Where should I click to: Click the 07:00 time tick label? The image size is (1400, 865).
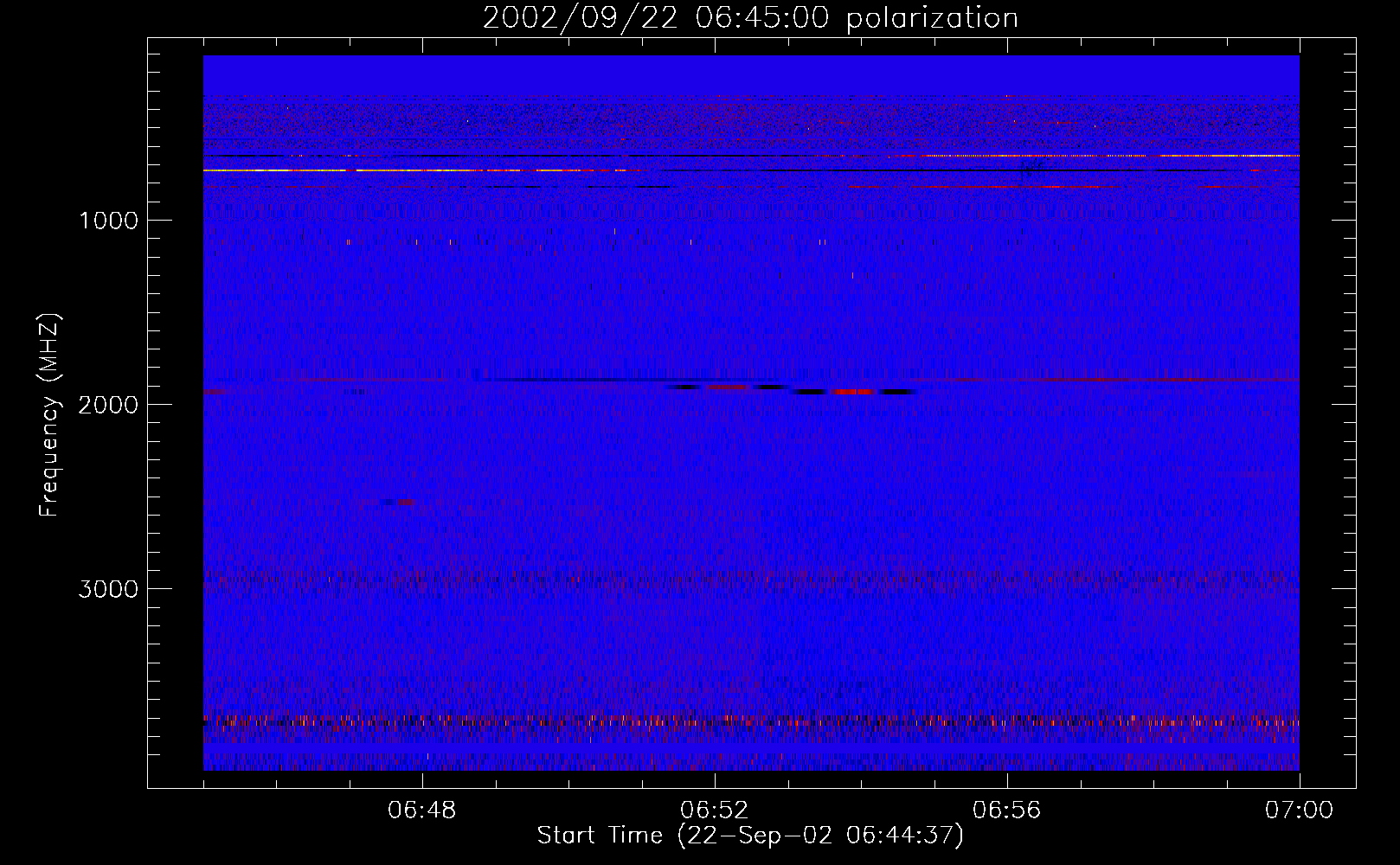tap(1299, 811)
